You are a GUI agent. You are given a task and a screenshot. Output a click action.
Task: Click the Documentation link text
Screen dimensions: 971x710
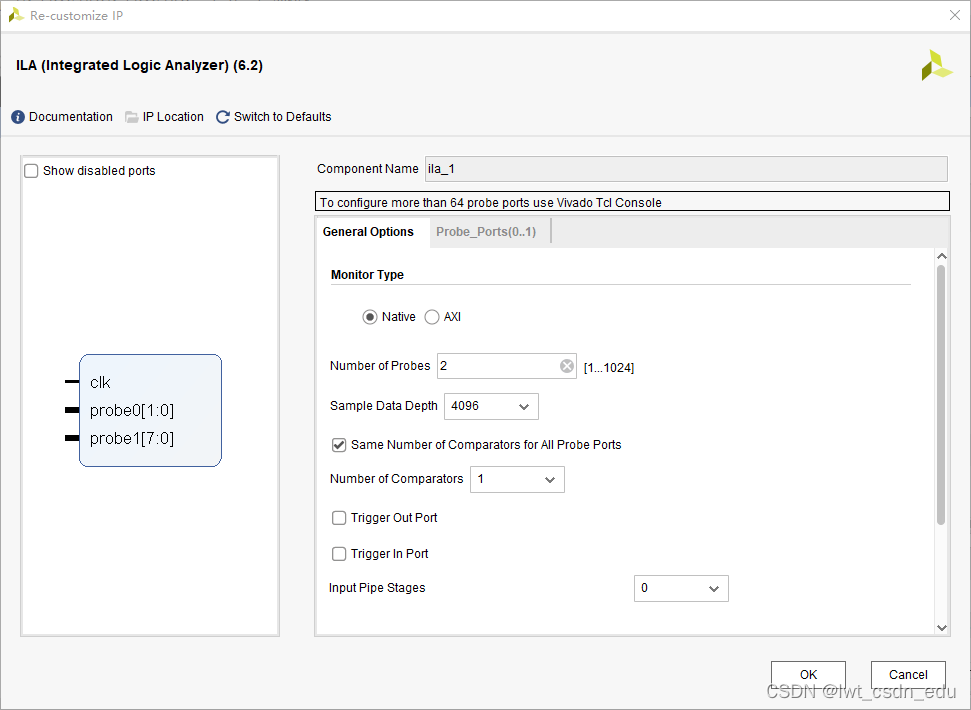[x=71, y=117]
